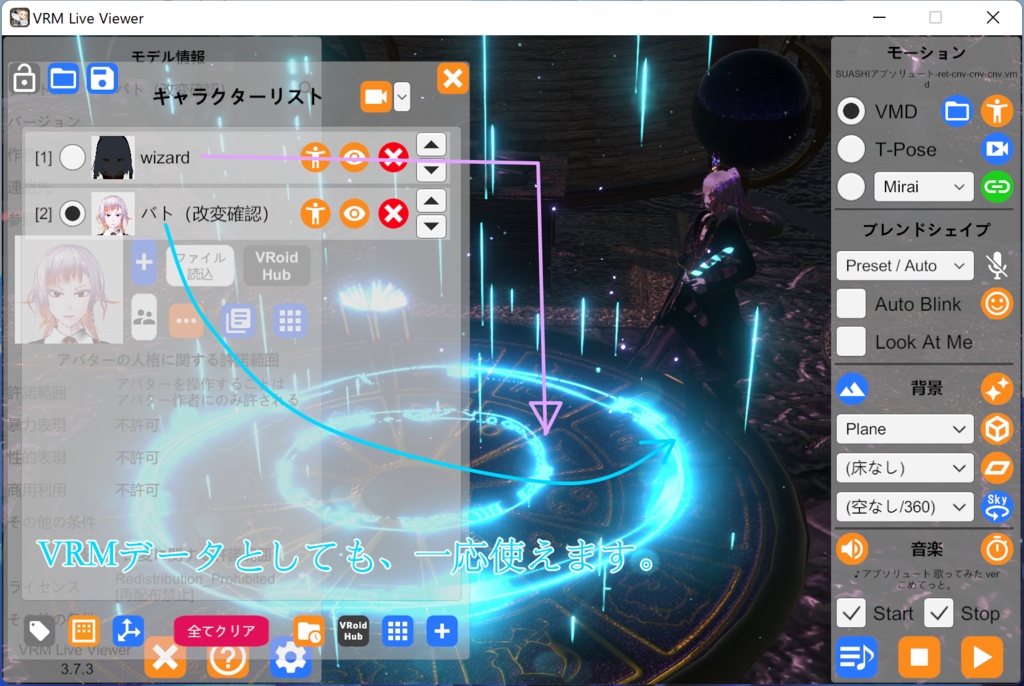Click the stopwatch icon in the 音楽 section
The height and width of the screenshot is (686, 1024).
[997, 548]
